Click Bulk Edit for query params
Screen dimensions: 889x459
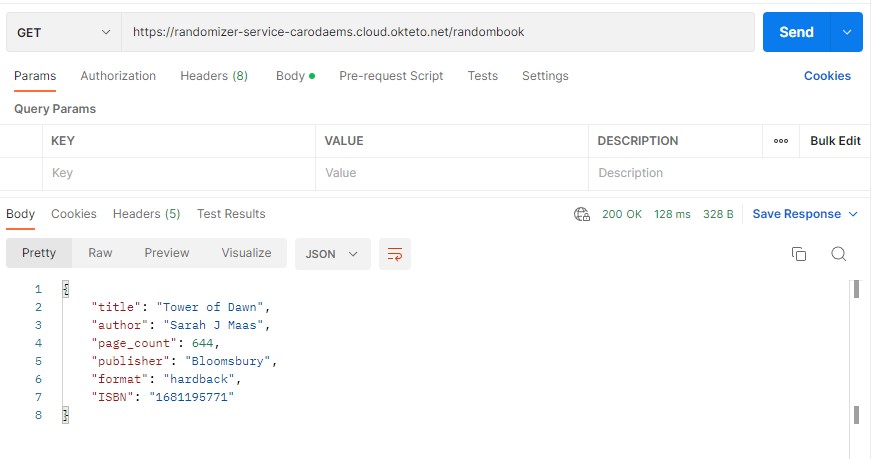835,141
